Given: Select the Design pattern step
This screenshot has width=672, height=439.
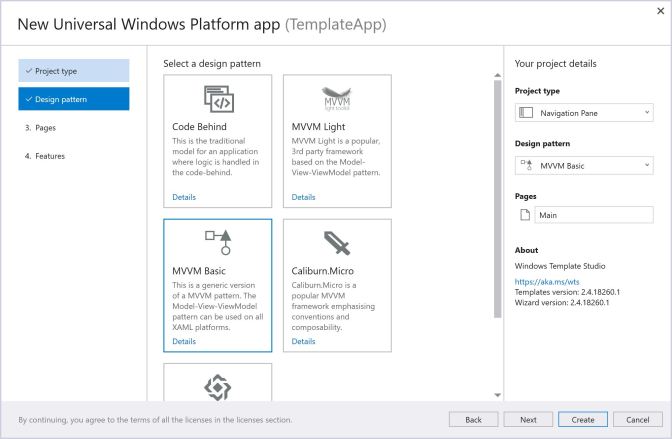Looking at the screenshot, I should coord(74,99).
